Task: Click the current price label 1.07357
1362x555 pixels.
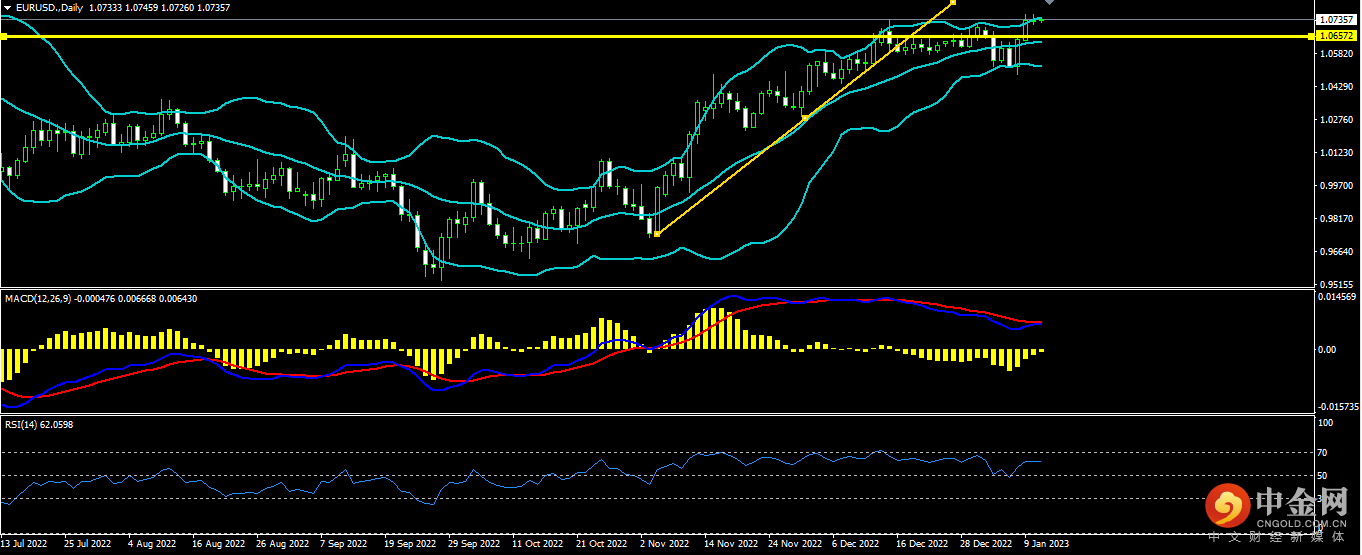Action: coord(1337,19)
